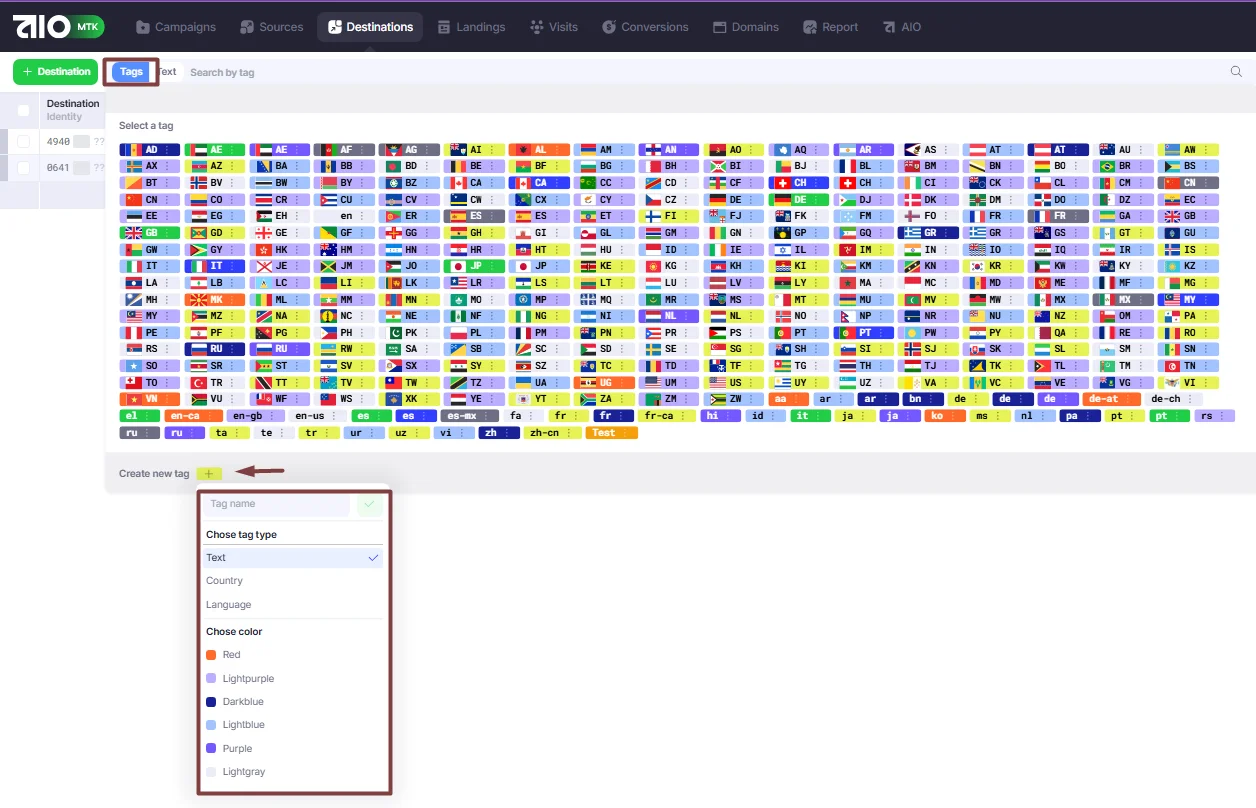Choose the Darkblue color option
Screen dimensions: 1256x808
tap(293, 702)
